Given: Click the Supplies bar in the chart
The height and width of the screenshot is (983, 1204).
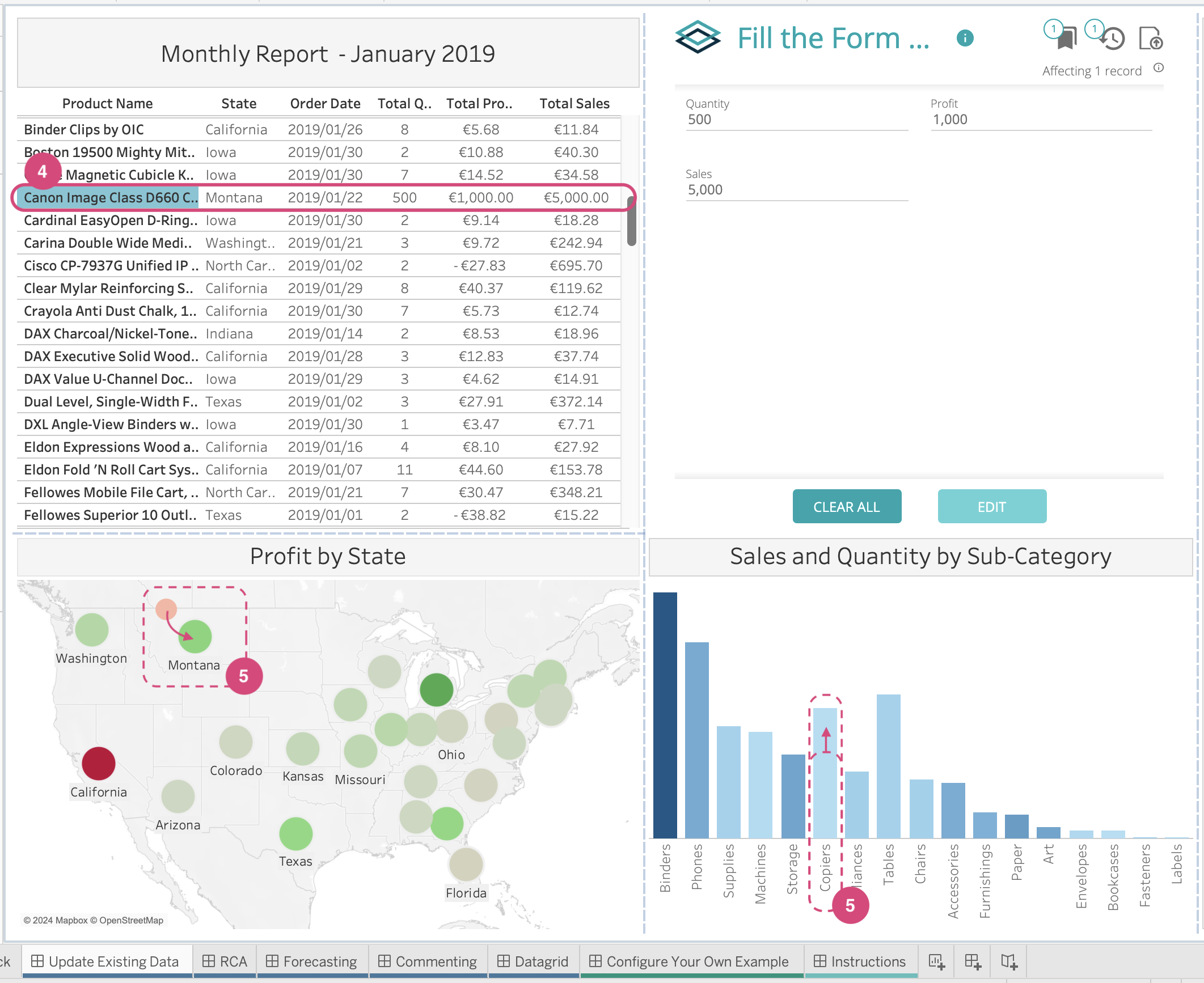Looking at the screenshot, I should coord(729,782).
